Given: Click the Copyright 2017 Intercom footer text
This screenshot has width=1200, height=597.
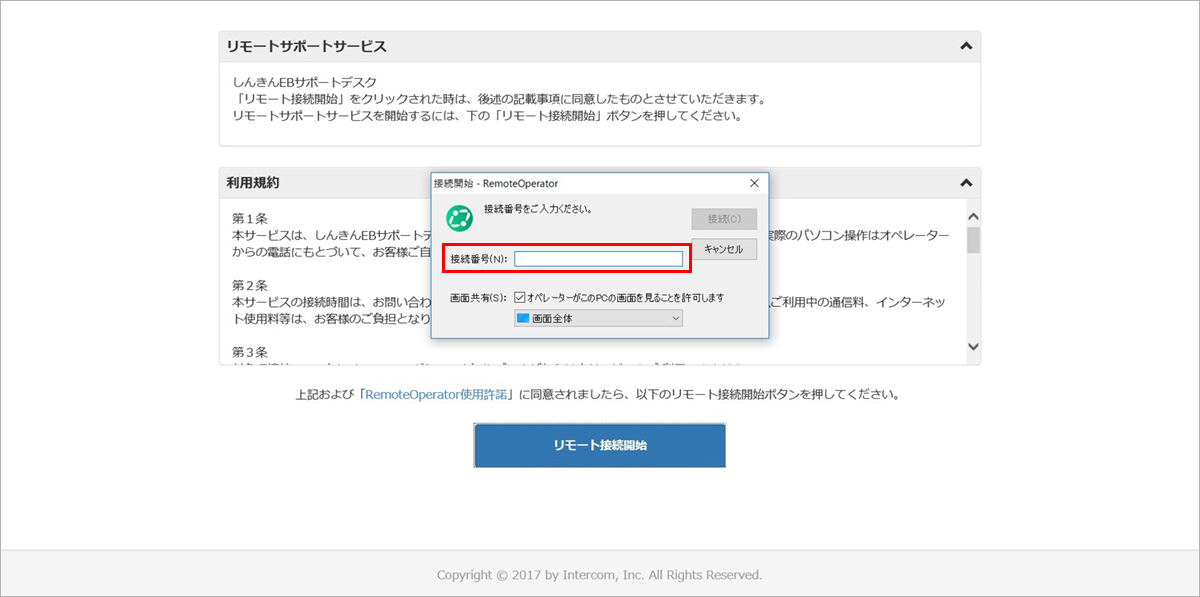Looking at the screenshot, I should coord(600,575).
